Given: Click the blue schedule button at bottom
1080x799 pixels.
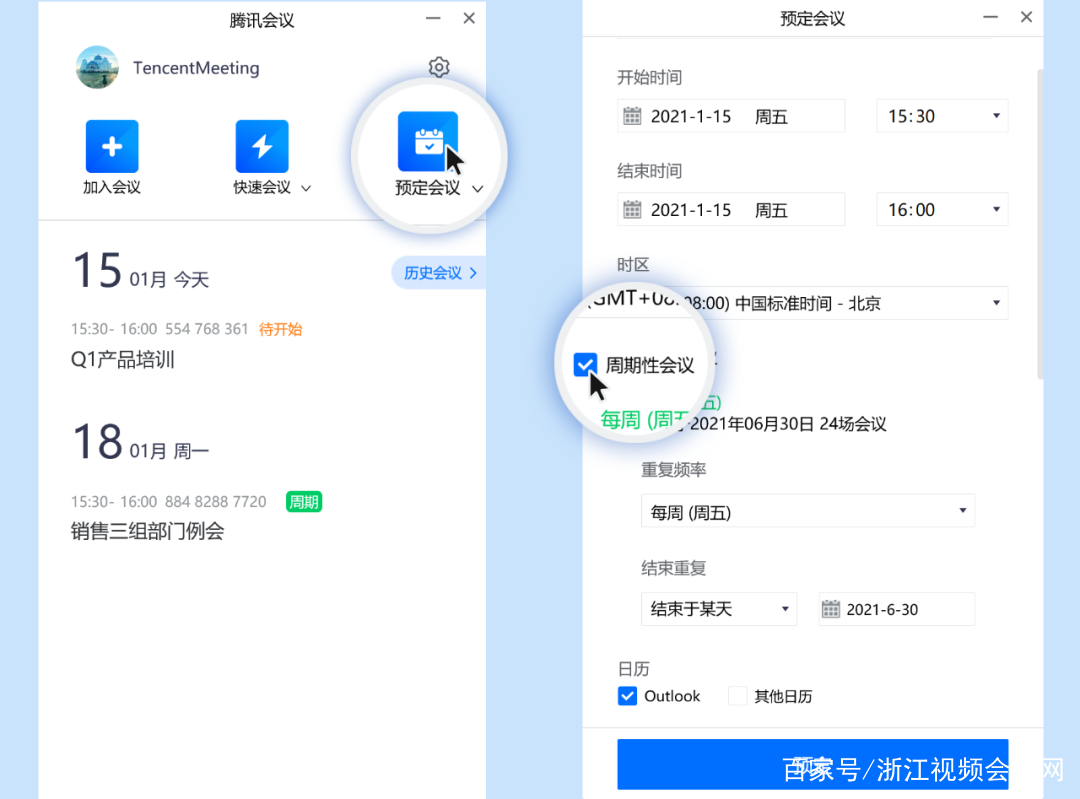Looking at the screenshot, I should 813,765.
